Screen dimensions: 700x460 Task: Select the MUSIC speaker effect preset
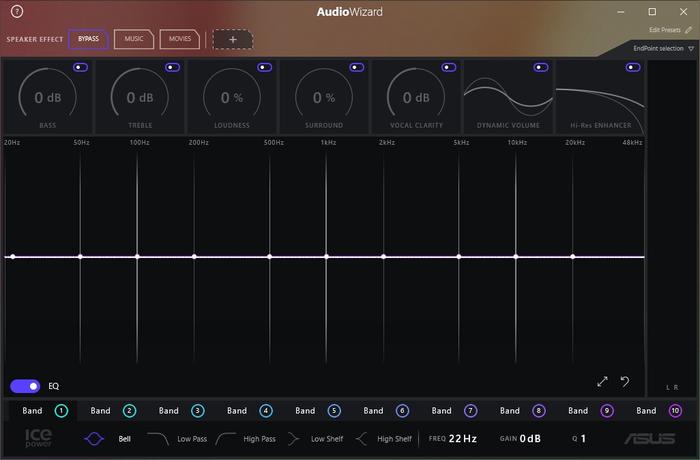pyautogui.click(x=134, y=39)
